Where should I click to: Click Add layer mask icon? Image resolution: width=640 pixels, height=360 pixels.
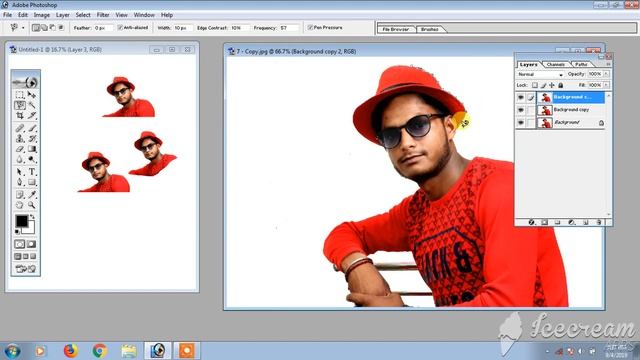(544, 222)
